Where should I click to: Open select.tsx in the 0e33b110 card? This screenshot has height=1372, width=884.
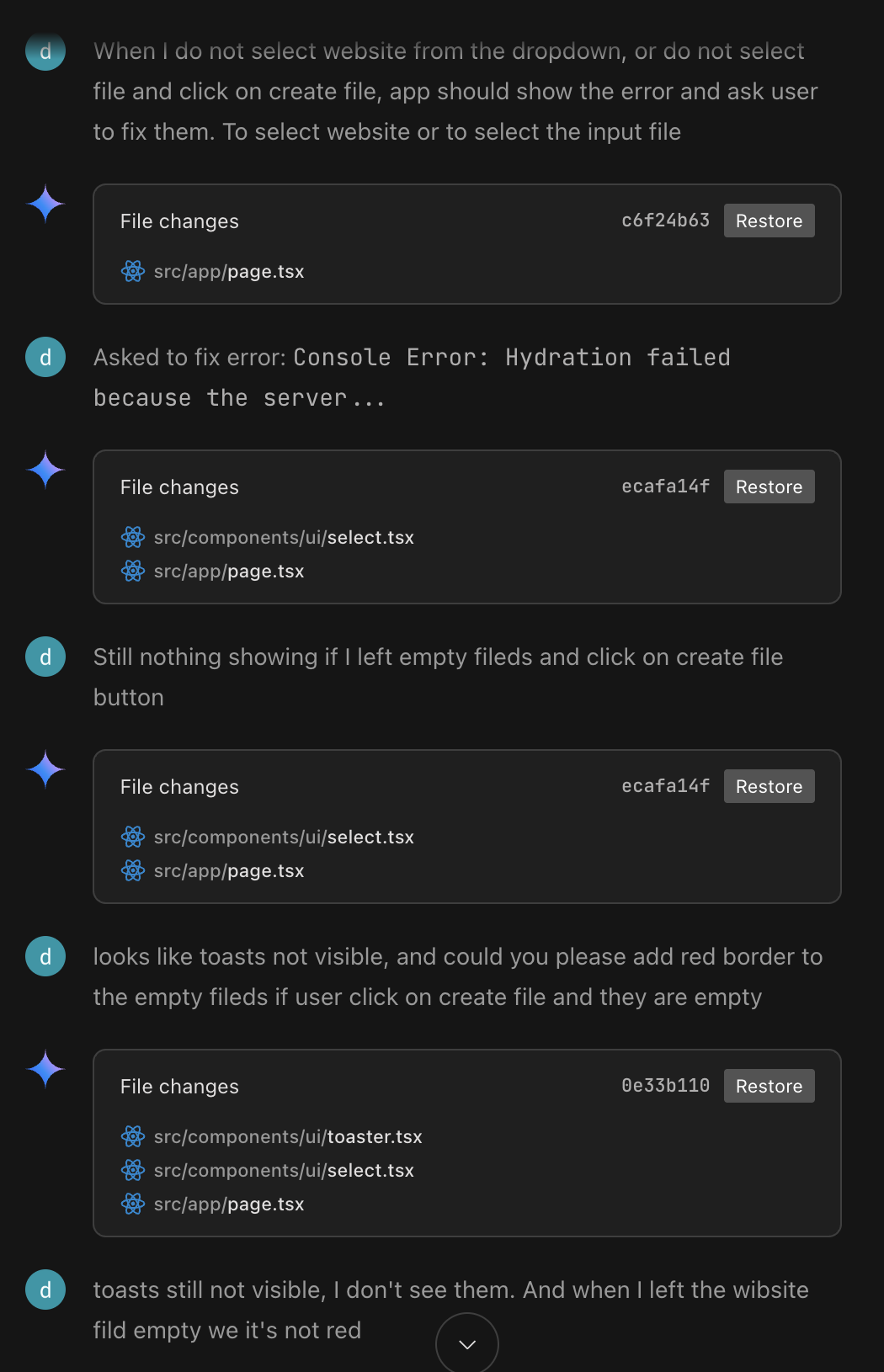[284, 1170]
